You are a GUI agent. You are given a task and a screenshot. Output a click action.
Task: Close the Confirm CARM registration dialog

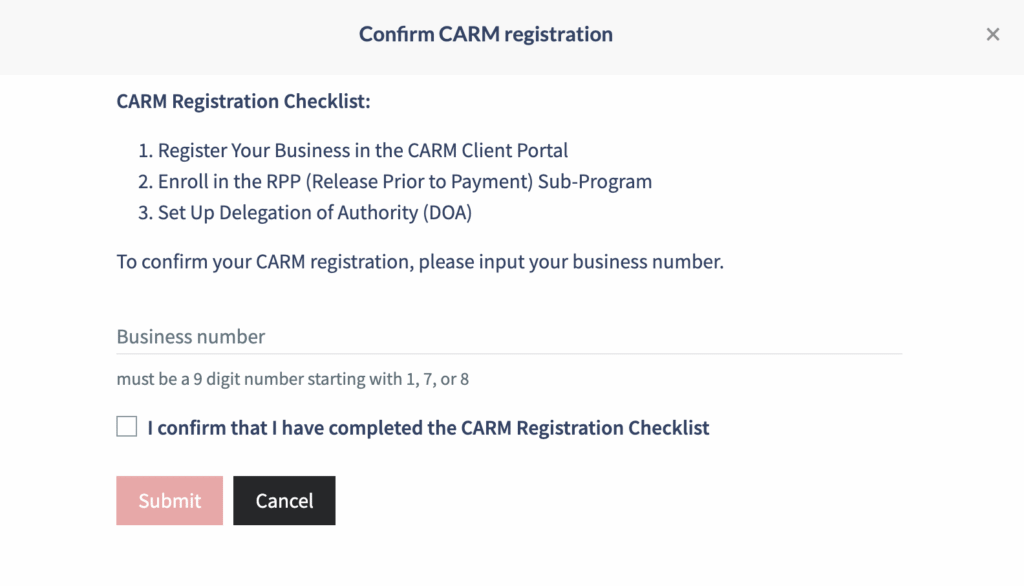click(x=992, y=35)
